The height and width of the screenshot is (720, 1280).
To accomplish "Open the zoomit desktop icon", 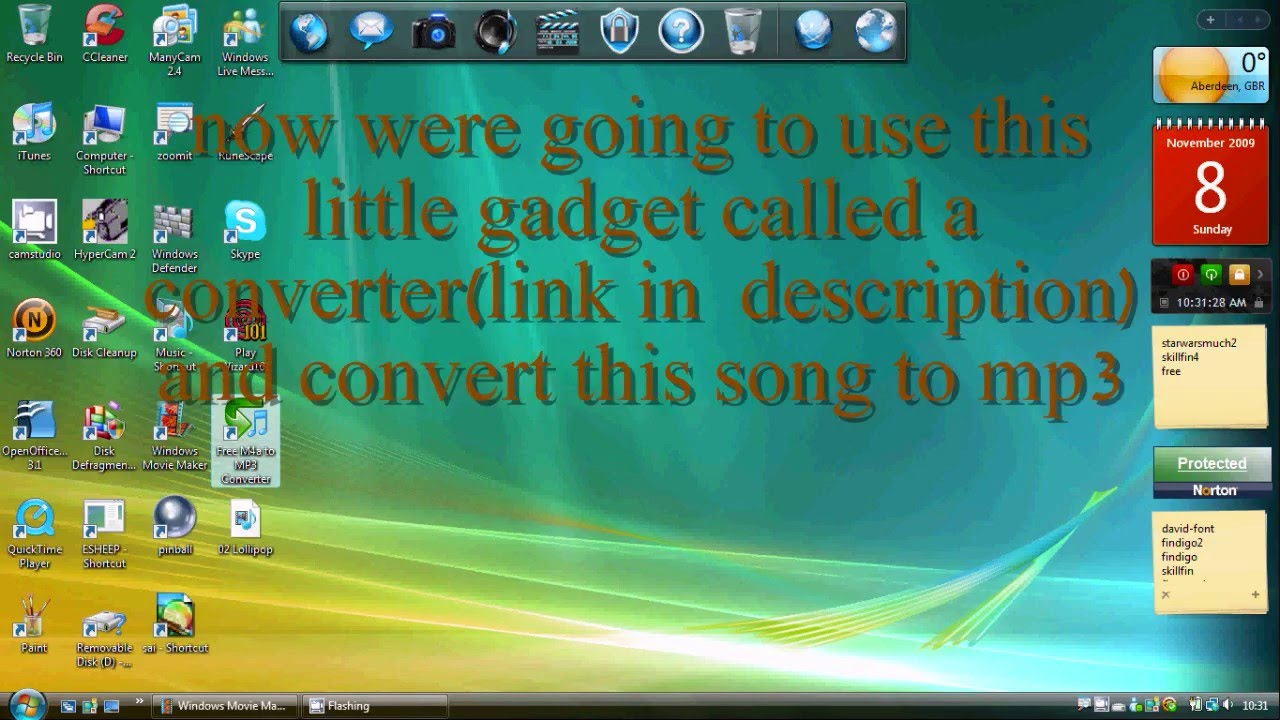I will tap(174, 131).
